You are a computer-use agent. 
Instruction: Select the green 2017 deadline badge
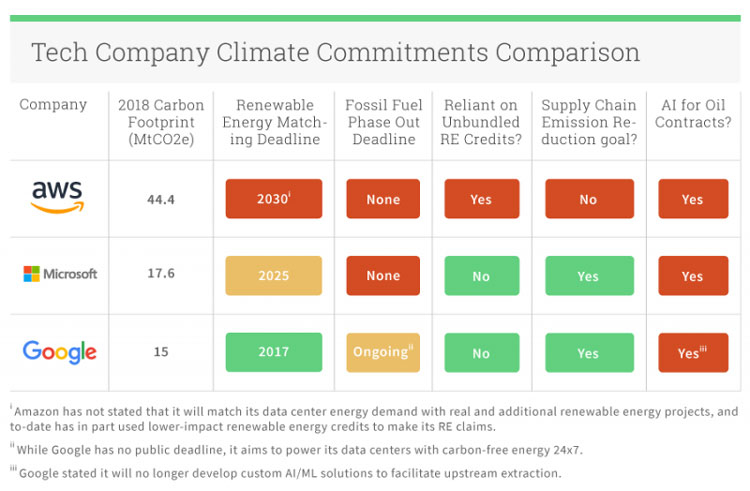274,352
